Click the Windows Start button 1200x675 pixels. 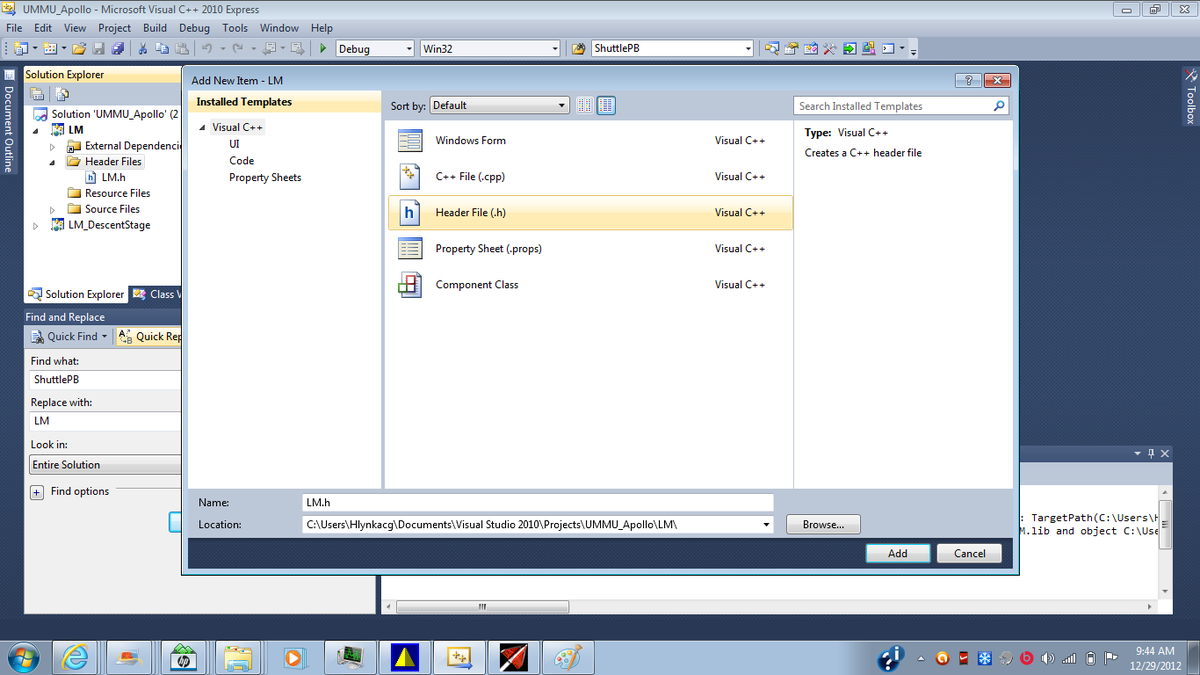tap(22, 657)
